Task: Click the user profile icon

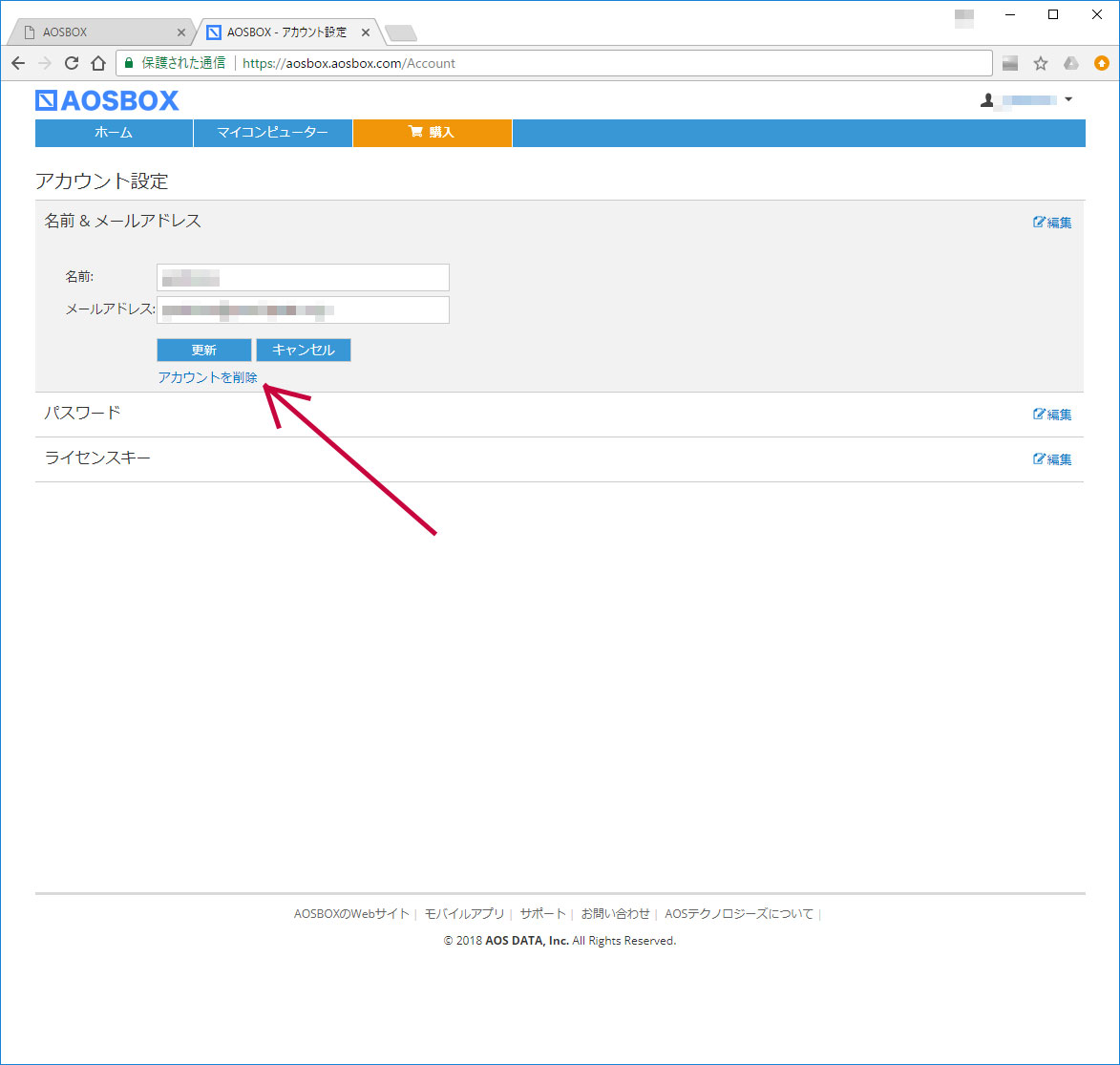Action: coord(987,100)
